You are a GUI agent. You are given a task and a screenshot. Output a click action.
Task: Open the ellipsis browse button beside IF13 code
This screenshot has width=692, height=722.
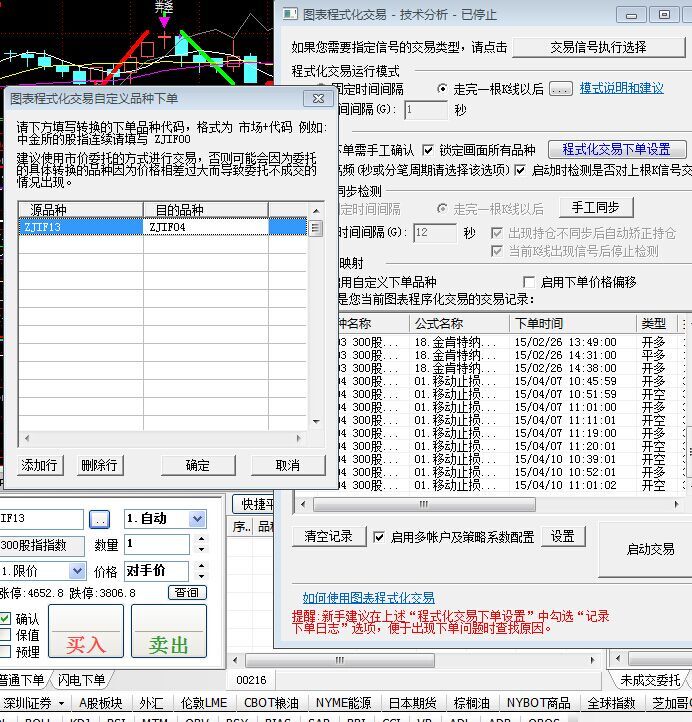[99, 519]
